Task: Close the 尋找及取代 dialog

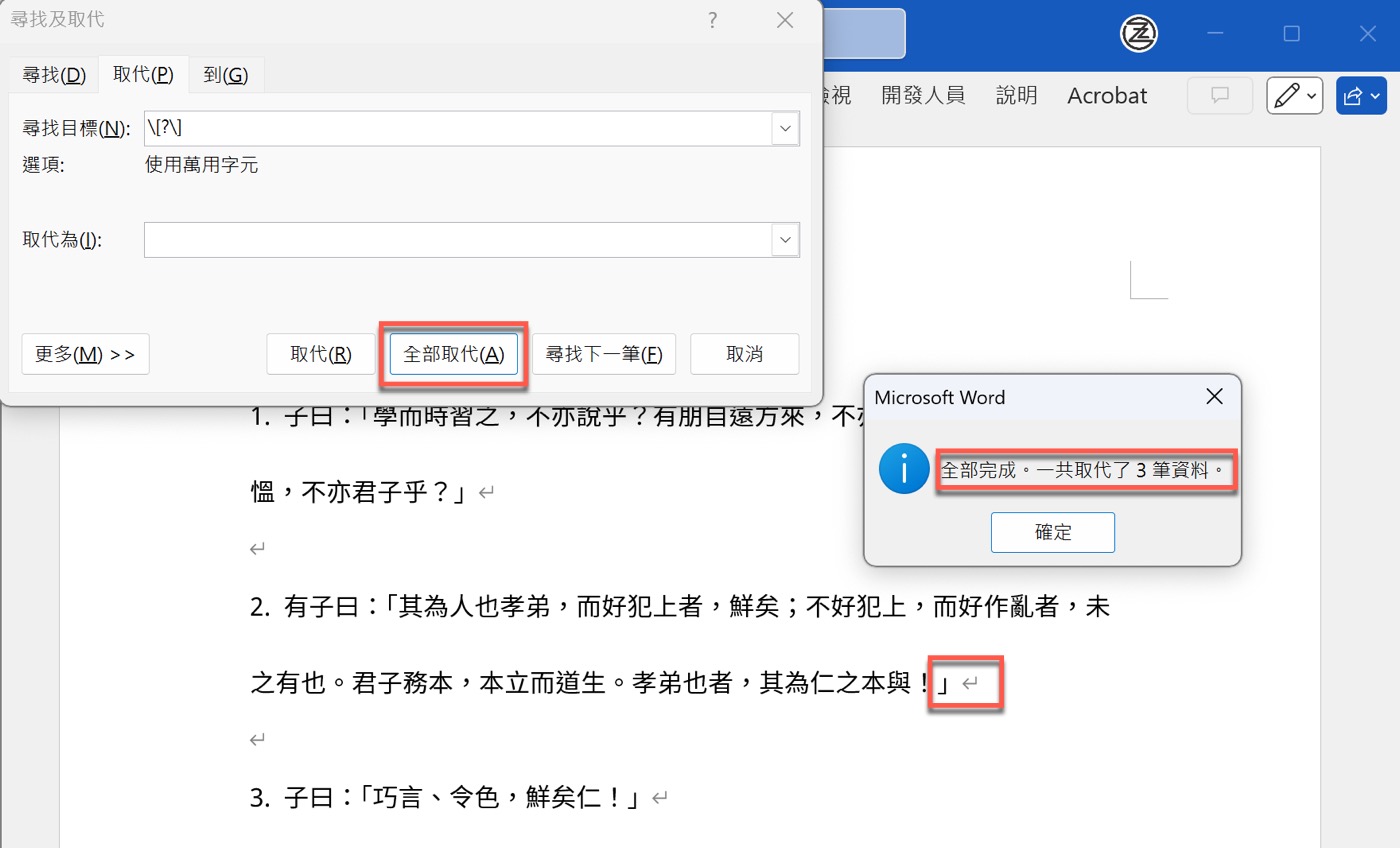Action: (786, 20)
